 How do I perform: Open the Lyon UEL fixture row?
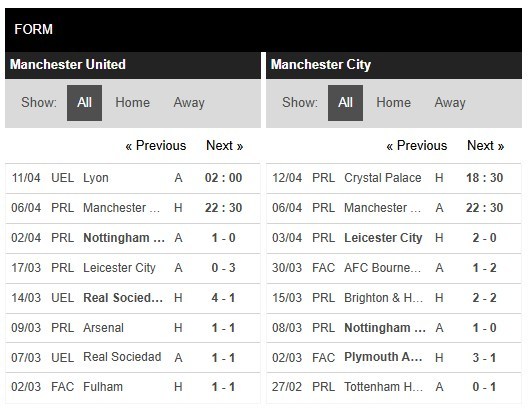pos(133,178)
